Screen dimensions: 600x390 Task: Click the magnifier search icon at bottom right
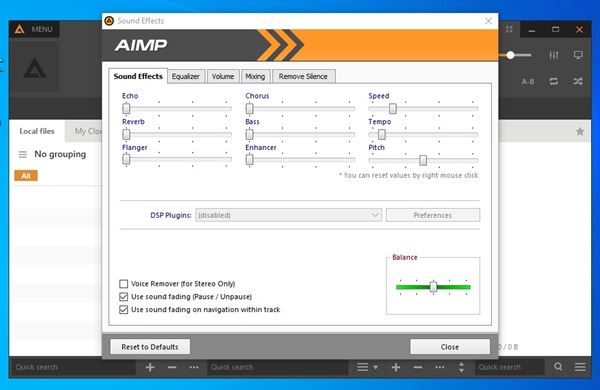click(558, 367)
